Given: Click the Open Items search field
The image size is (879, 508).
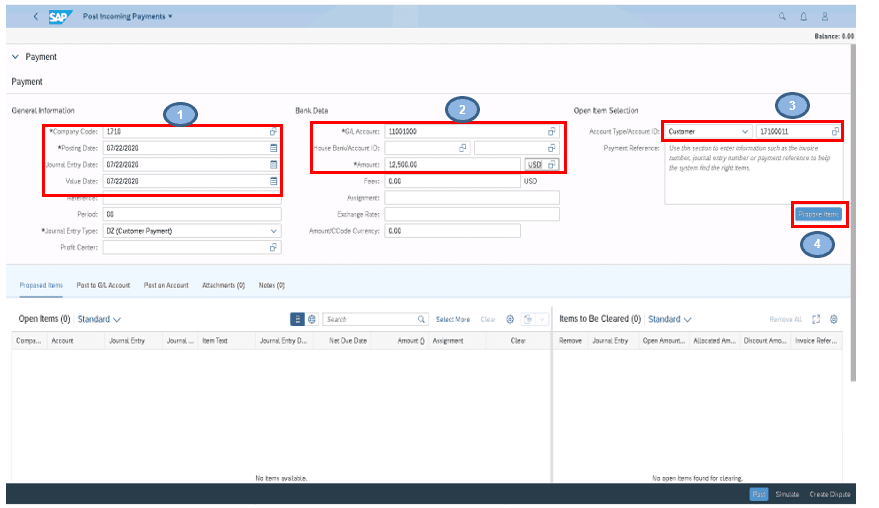Looking at the screenshot, I should pos(370,319).
